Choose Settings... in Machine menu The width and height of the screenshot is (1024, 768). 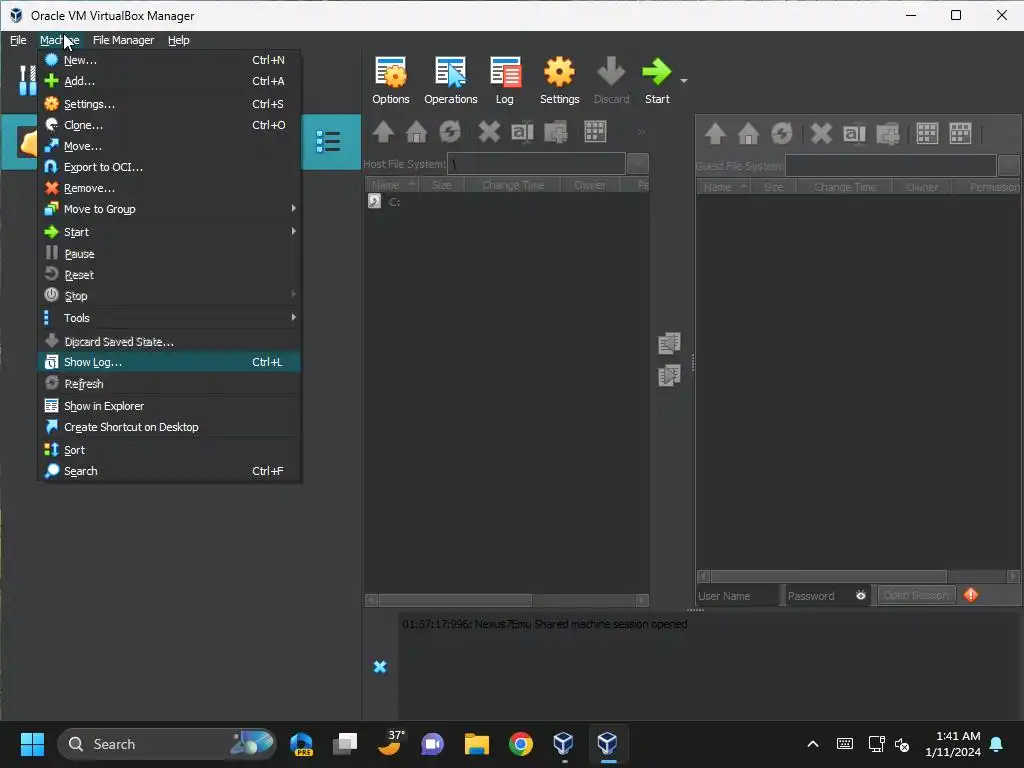(170, 104)
